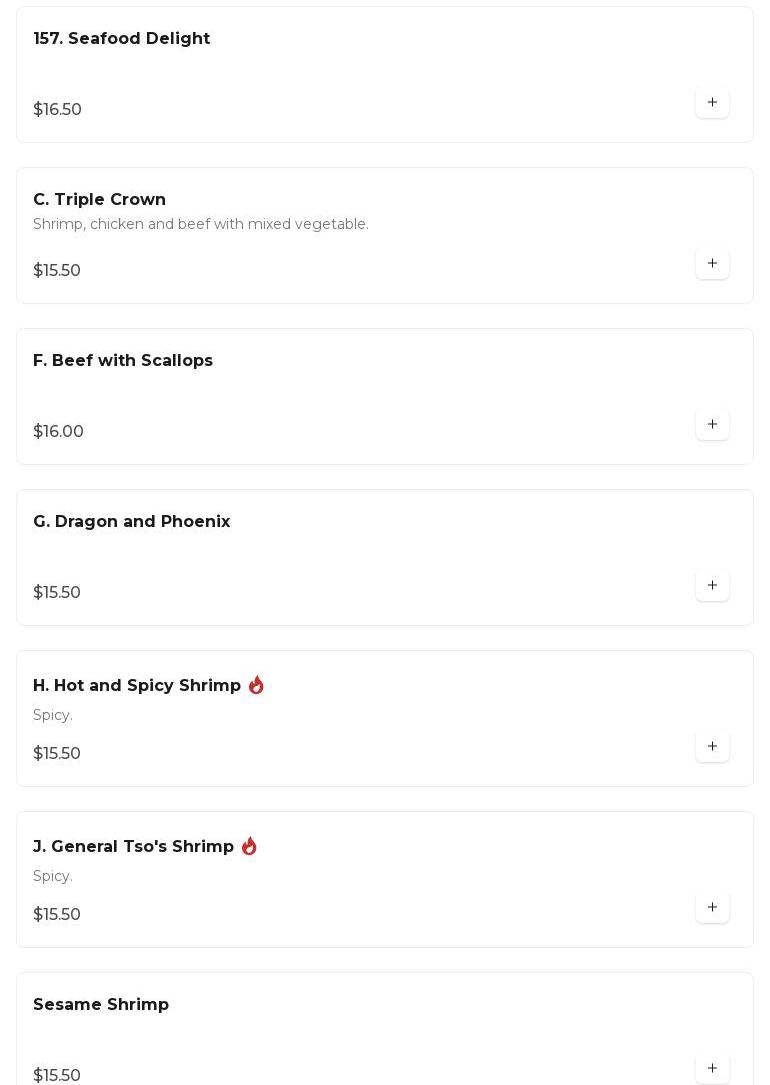Add G. Dragon and Phoenix via plus
This screenshot has height=1085, width=770.
point(712,586)
